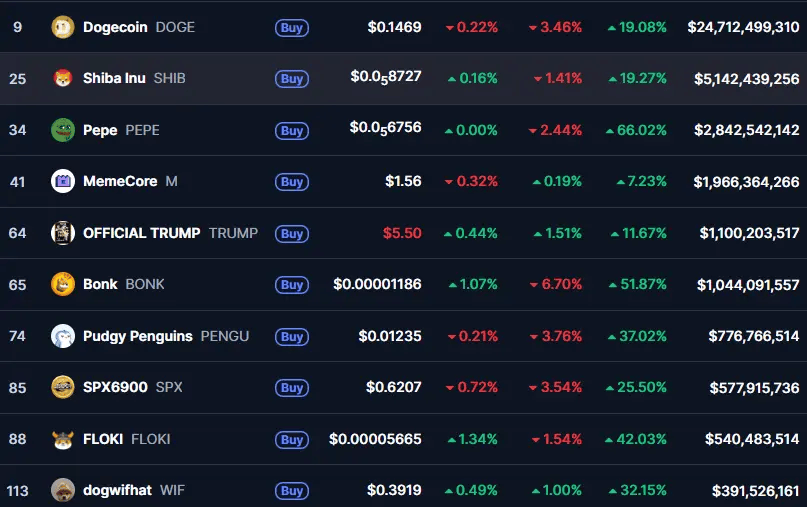Click the FLOKI coin logo icon
The image size is (807, 507).
pyautogui.click(x=63, y=439)
